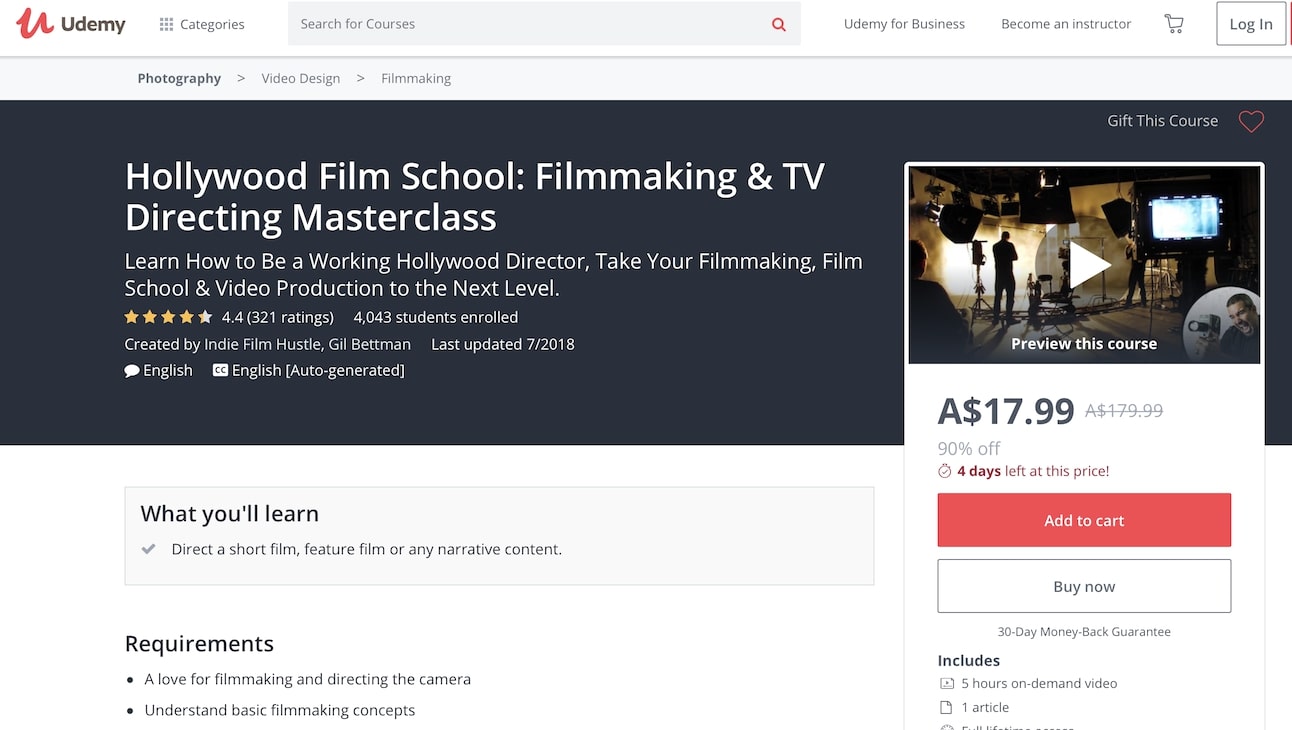Click the course title heading
Image resolution: width=1292 pixels, height=730 pixels.
pyautogui.click(x=475, y=196)
